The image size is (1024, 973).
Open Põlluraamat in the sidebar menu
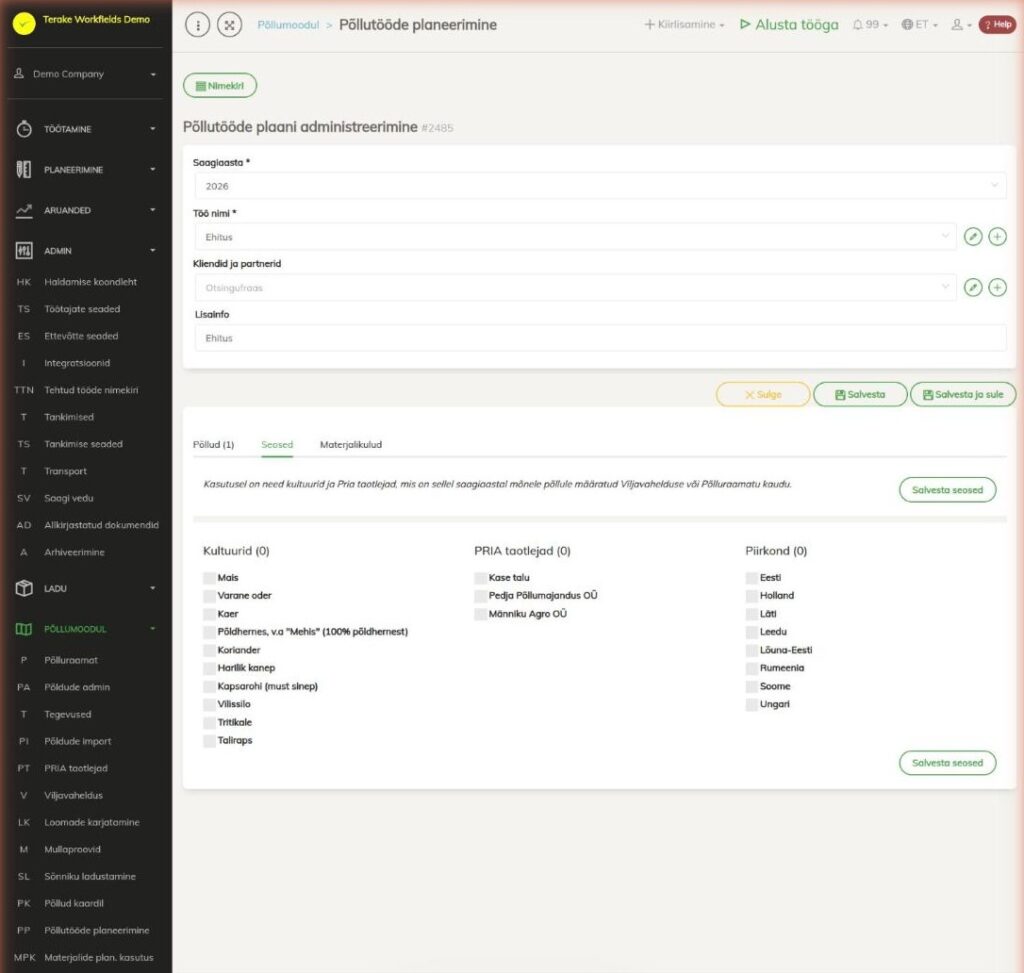click(71, 660)
